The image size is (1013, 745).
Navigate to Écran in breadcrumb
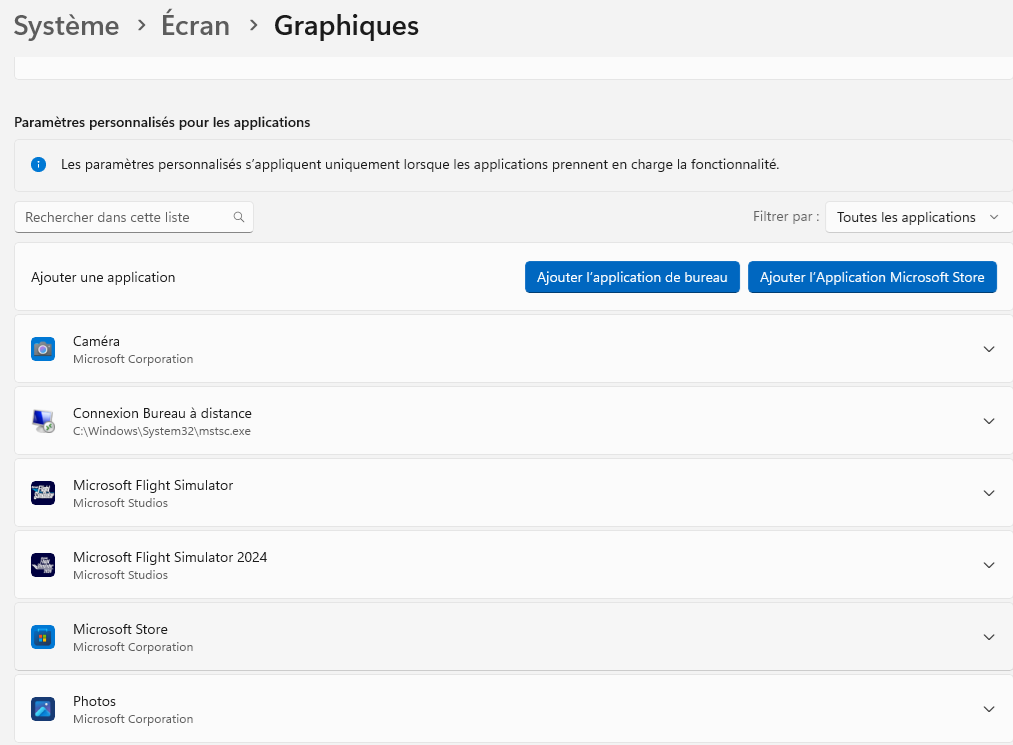pos(196,26)
